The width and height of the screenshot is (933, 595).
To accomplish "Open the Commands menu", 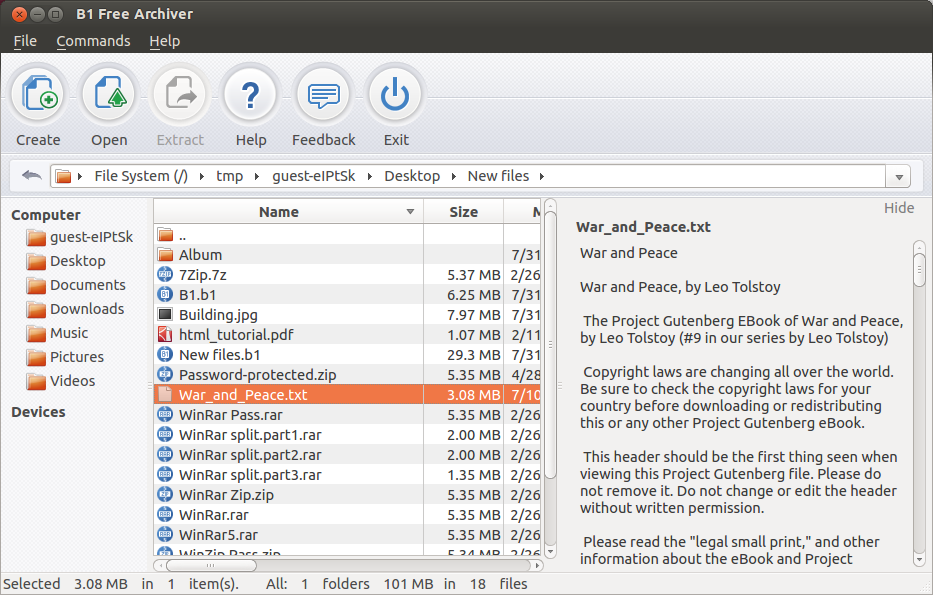I will pos(93,41).
